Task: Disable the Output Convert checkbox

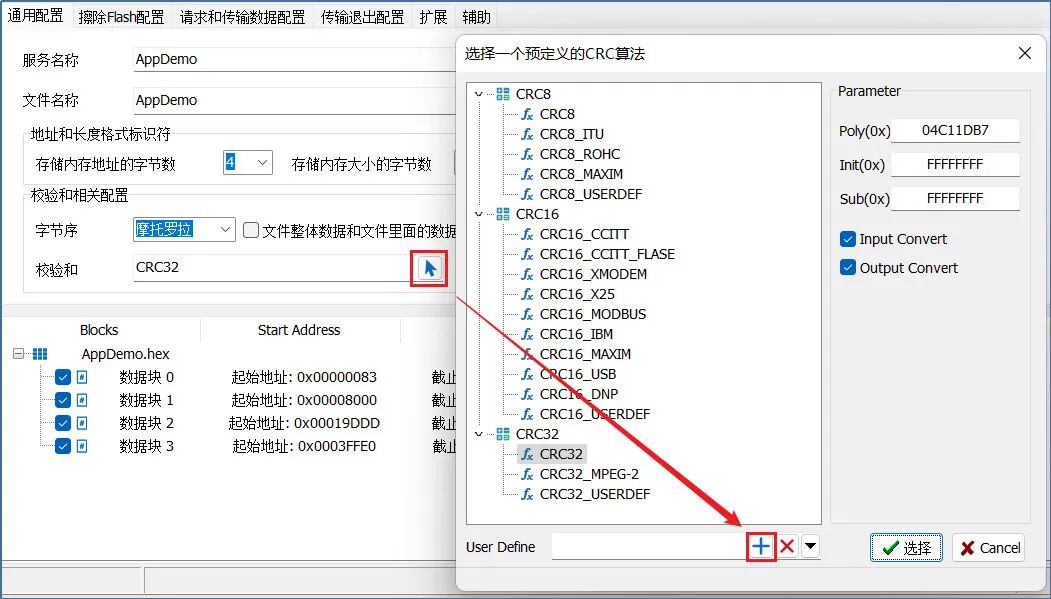Action: pyautogui.click(x=848, y=268)
